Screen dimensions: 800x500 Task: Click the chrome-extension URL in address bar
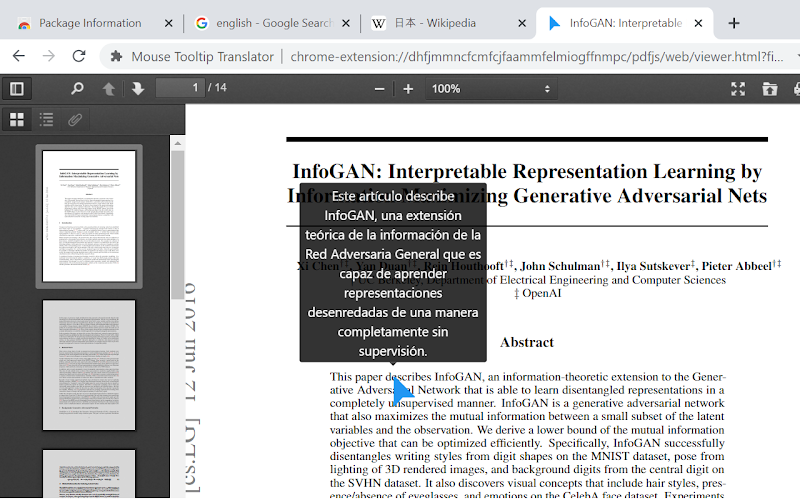pos(537,57)
